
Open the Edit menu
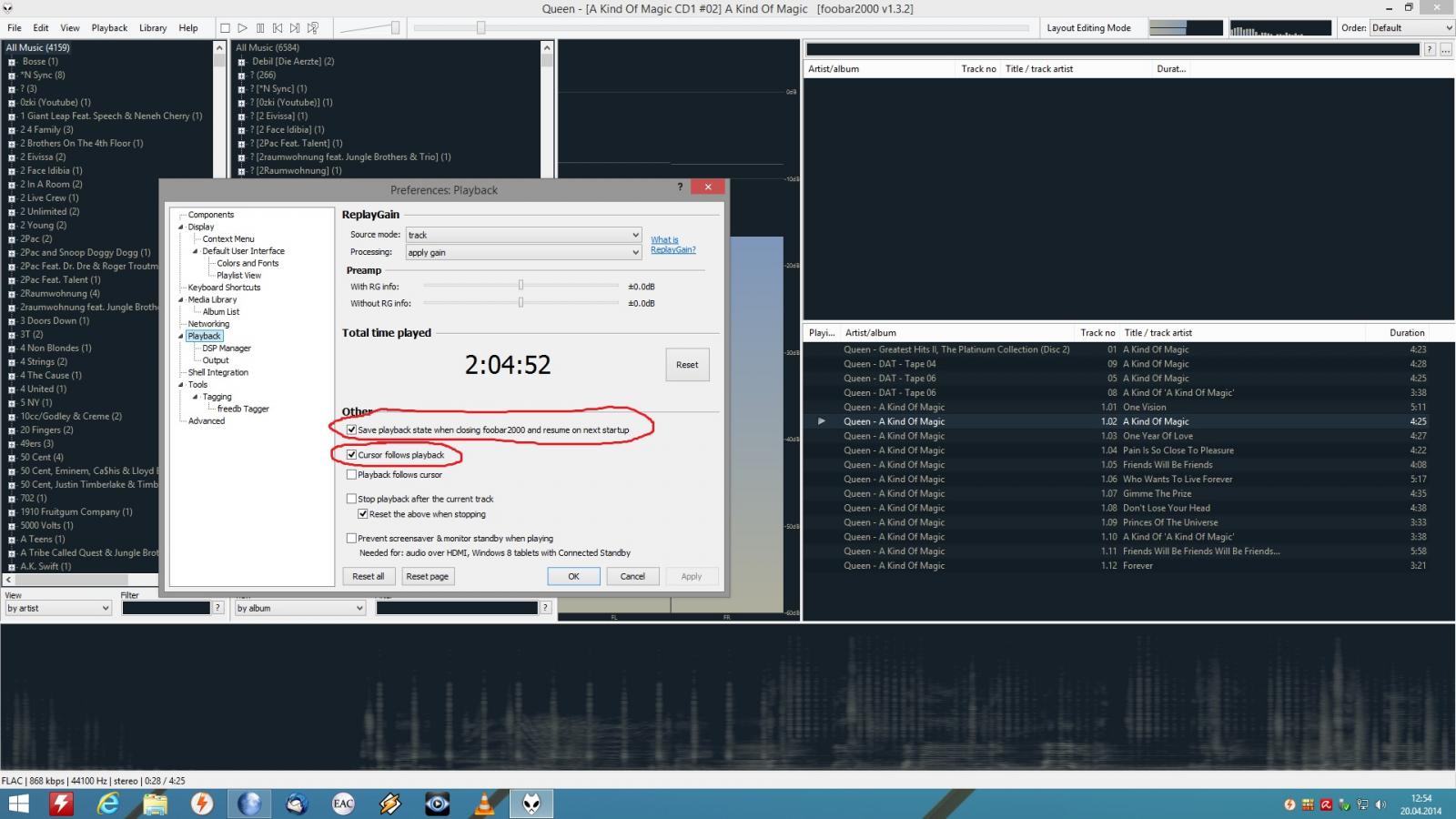point(41,28)
